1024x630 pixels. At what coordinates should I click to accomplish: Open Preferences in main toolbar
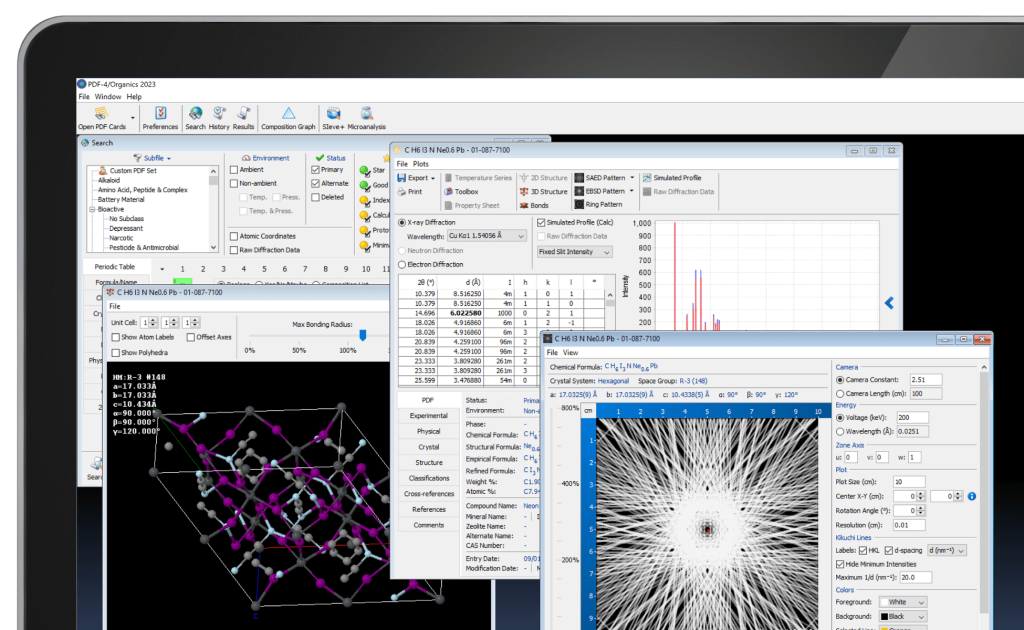click(160, 118)
